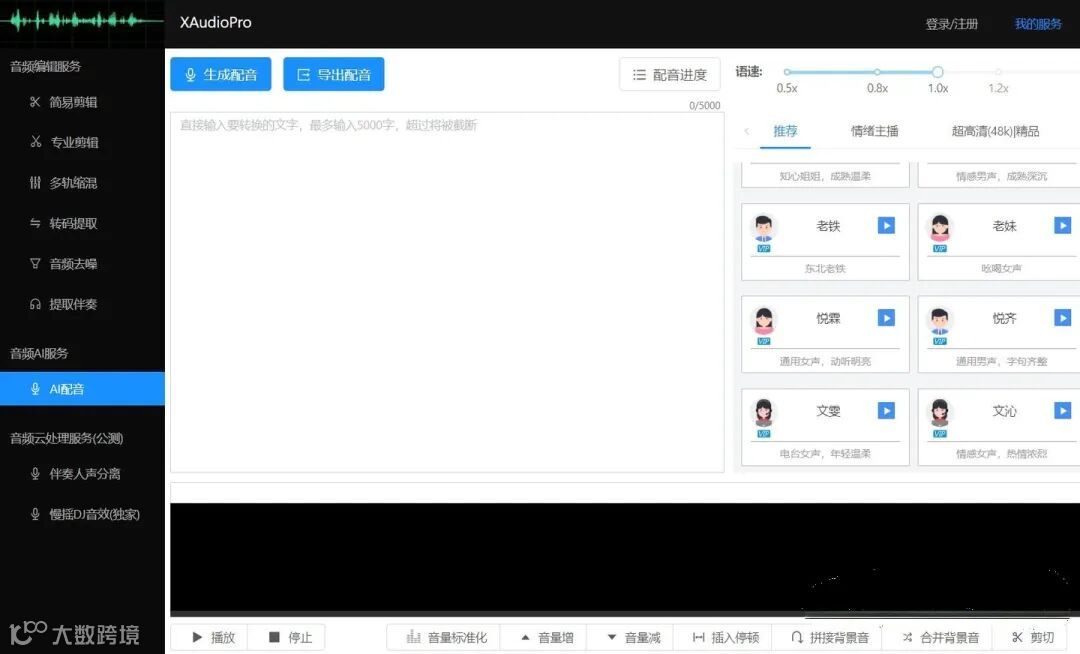Image resolution: width=1080 pixels, height=654 pixels.
Task: Click the 情感女声，热情浓烈 description
Action: tap(1001, 454)
